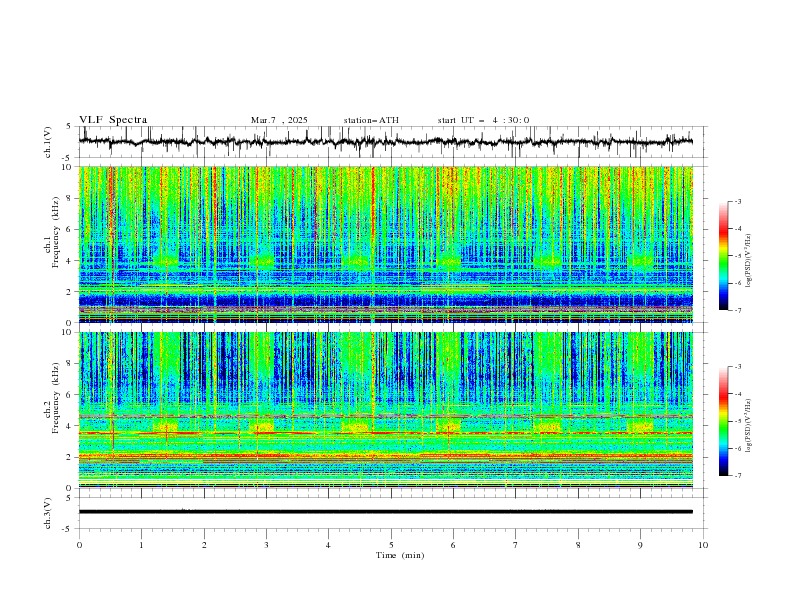Click the last "10" tick label on the time axis

tap(703, 545)
